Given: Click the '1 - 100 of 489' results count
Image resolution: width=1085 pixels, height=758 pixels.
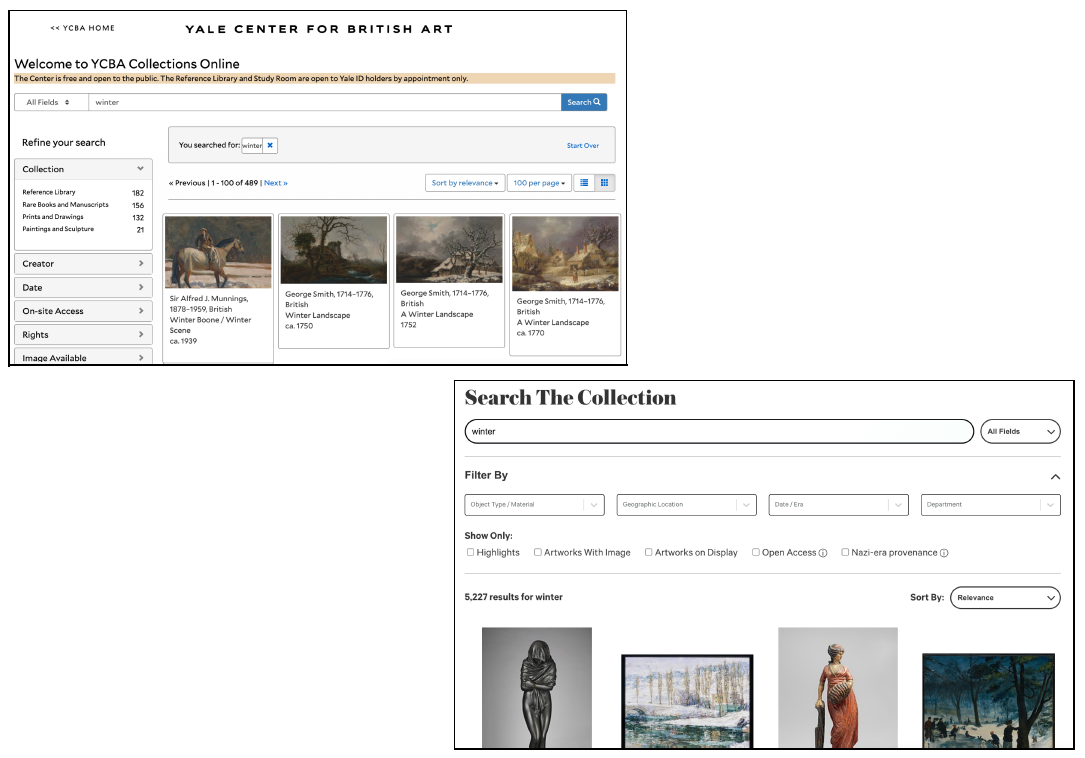Looking at the screenshot, I should (235, 183).
